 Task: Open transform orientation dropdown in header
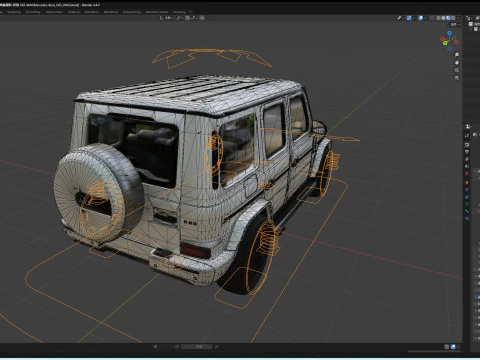166,18
